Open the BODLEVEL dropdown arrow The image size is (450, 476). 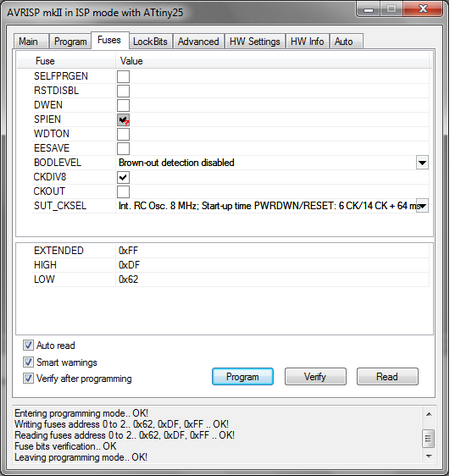pos(422,163)
